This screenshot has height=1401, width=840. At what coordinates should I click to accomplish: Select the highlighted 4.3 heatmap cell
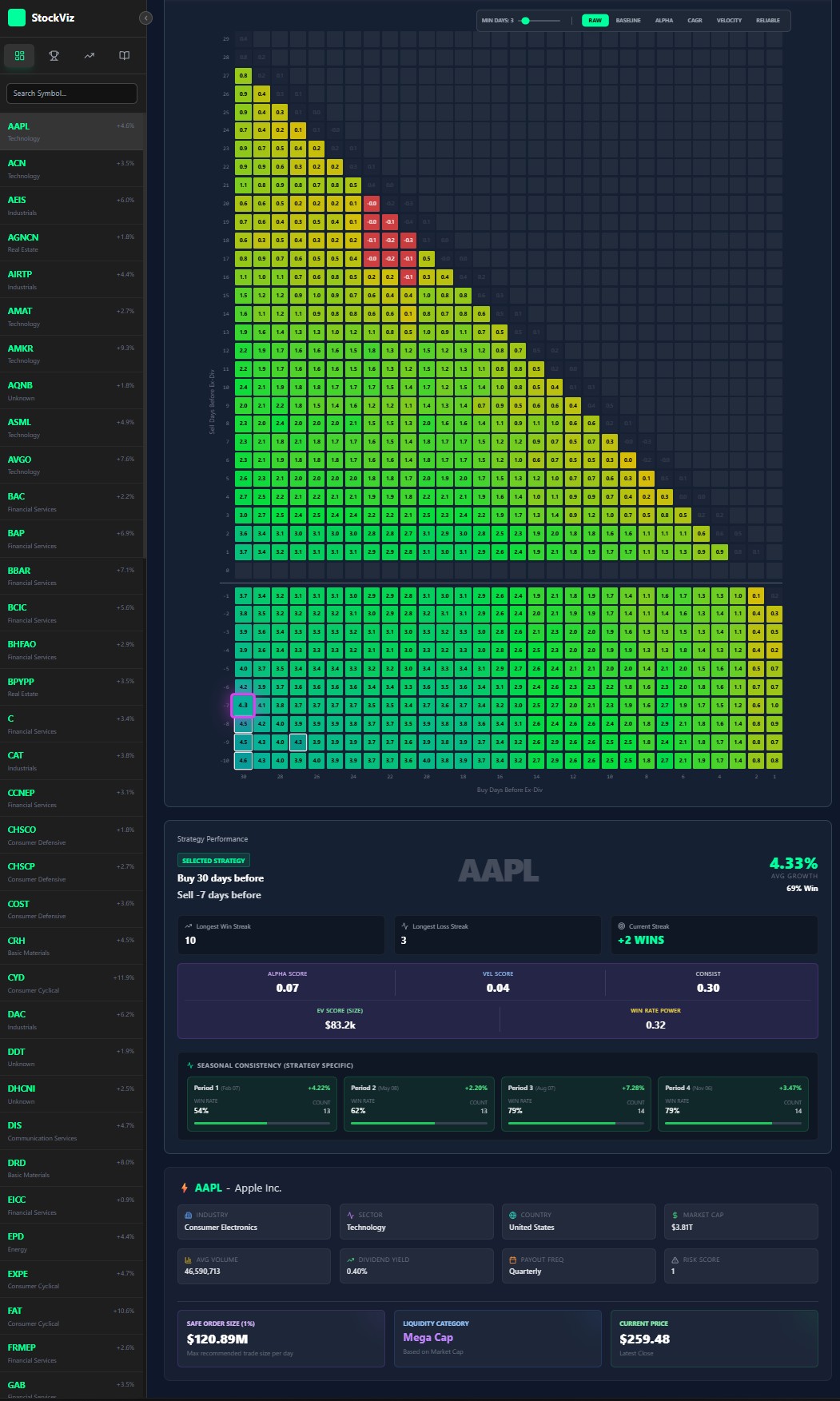243,705
